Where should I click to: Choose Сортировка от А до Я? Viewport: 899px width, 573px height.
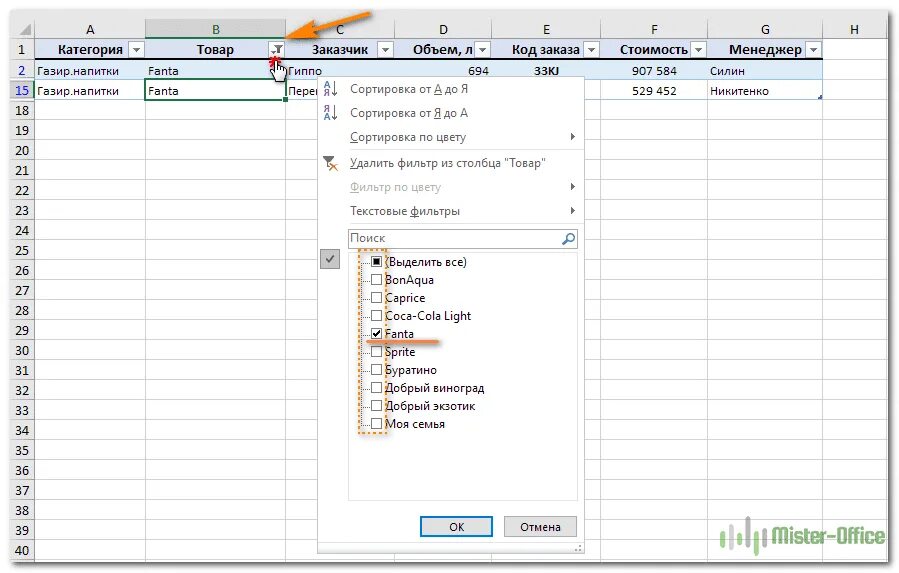[451, 89]
